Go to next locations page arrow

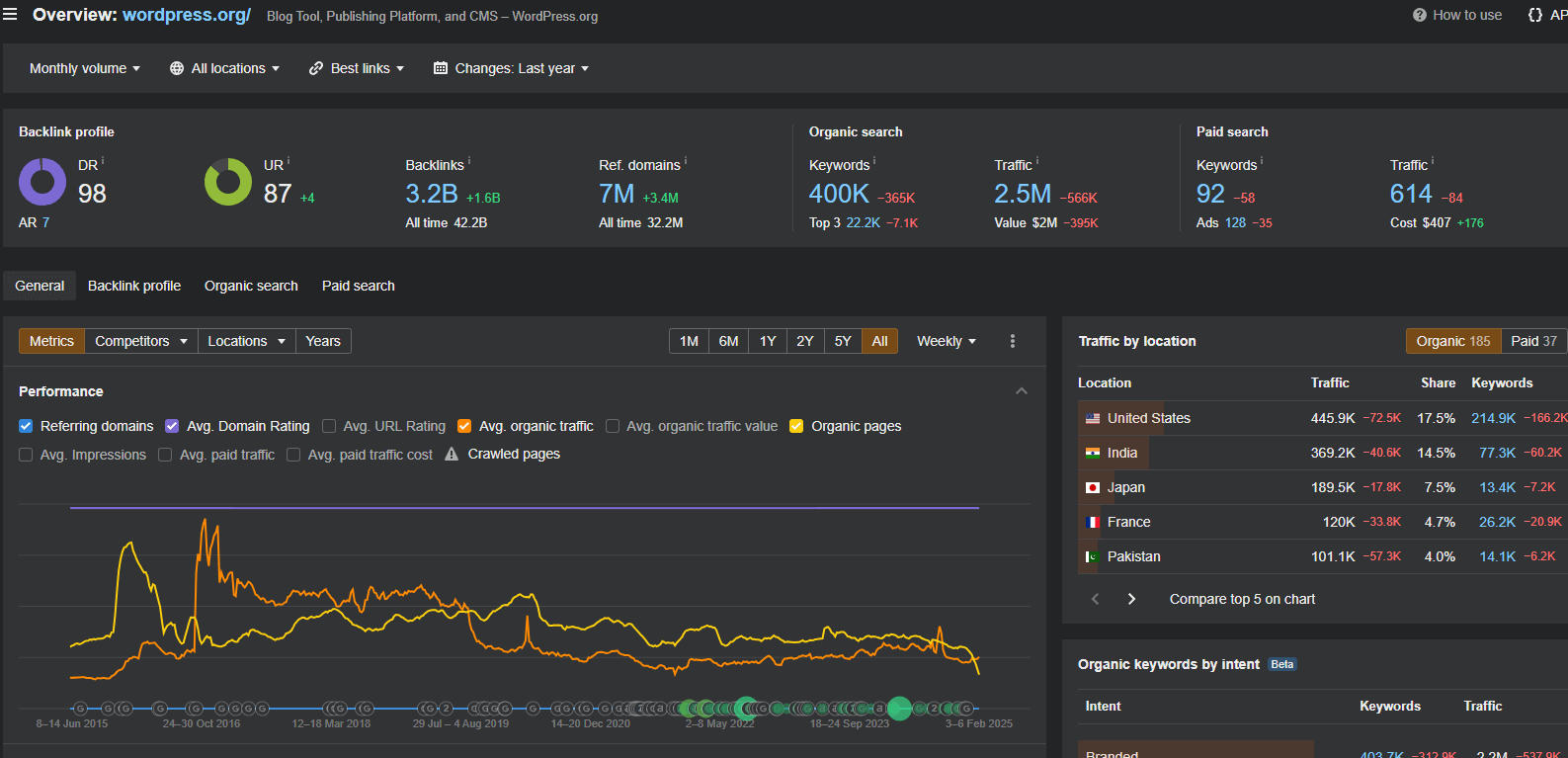pos(1131,599)
